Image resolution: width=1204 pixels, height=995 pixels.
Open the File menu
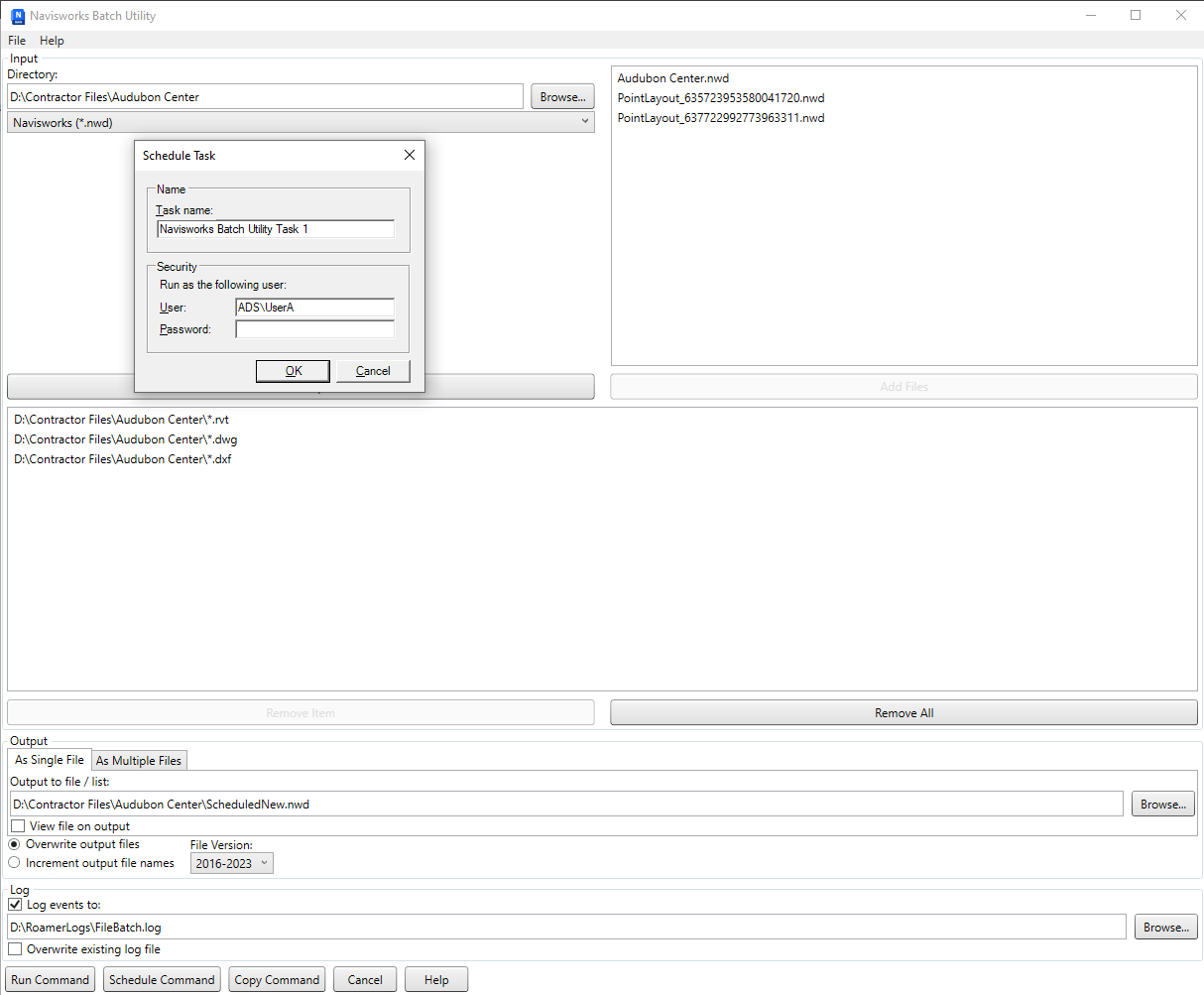coord(17,41)
